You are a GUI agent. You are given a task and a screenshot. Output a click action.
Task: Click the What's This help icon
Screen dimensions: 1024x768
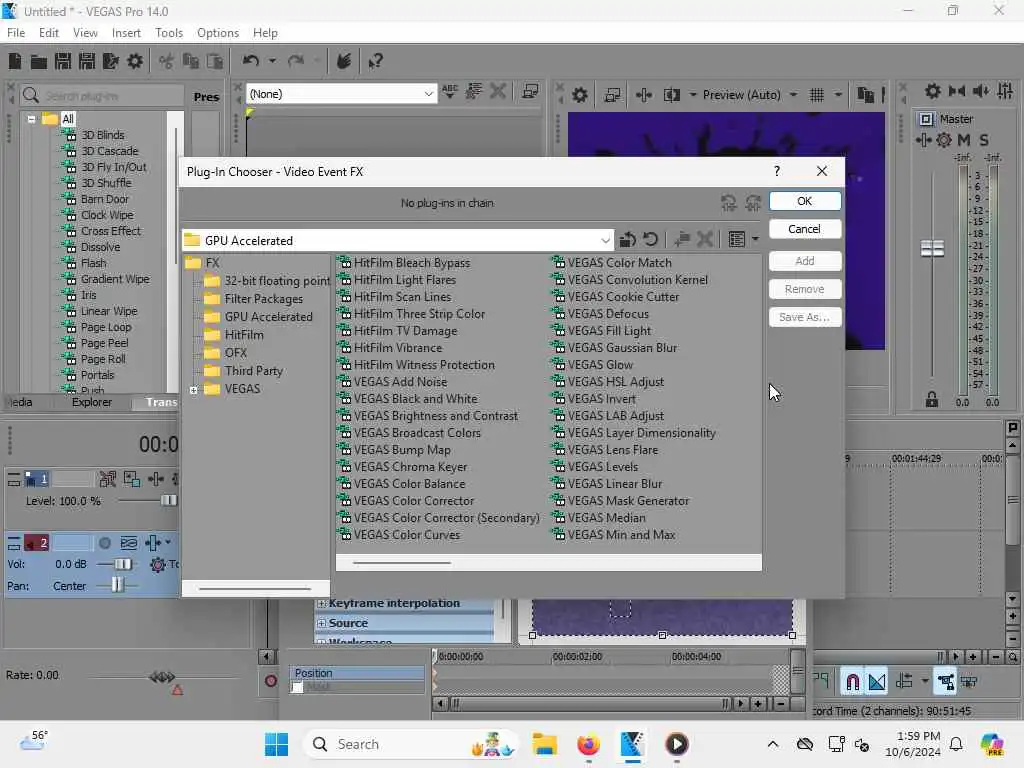click(x=375, y=61)
